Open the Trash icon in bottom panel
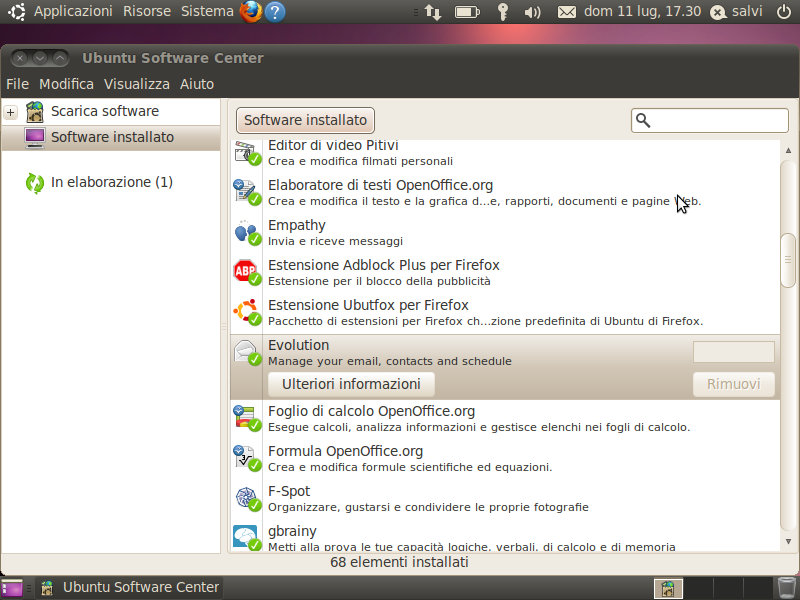The image size is (800, 600). pyautogui.click(x=787, y=588)
